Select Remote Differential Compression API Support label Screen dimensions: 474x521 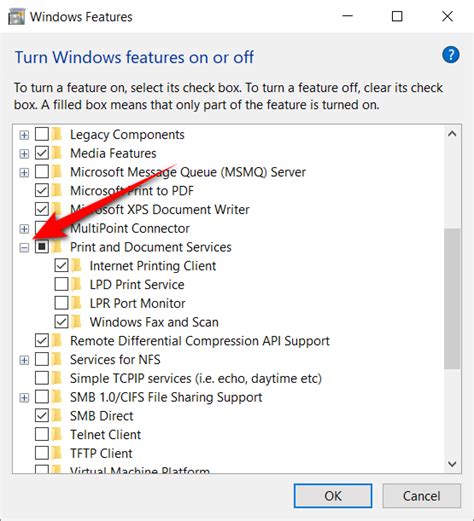coord(200,341)
